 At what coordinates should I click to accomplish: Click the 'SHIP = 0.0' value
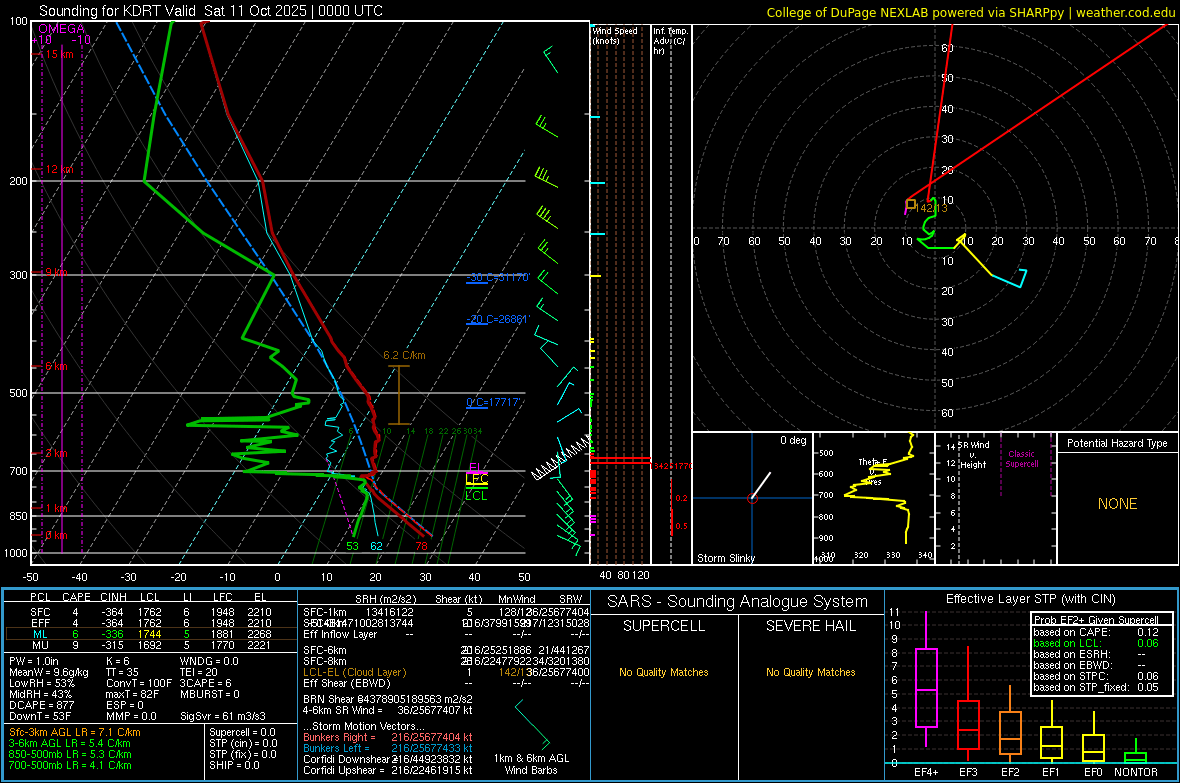[233, 765]
